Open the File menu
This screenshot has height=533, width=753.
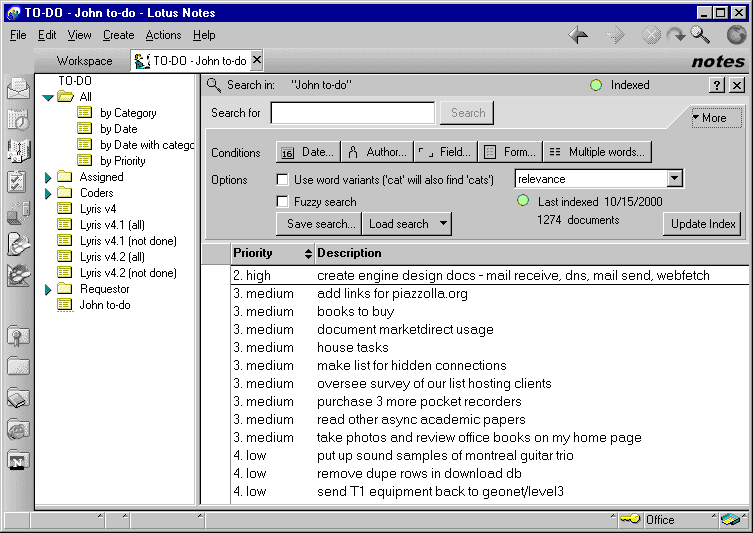pos(18,35)
